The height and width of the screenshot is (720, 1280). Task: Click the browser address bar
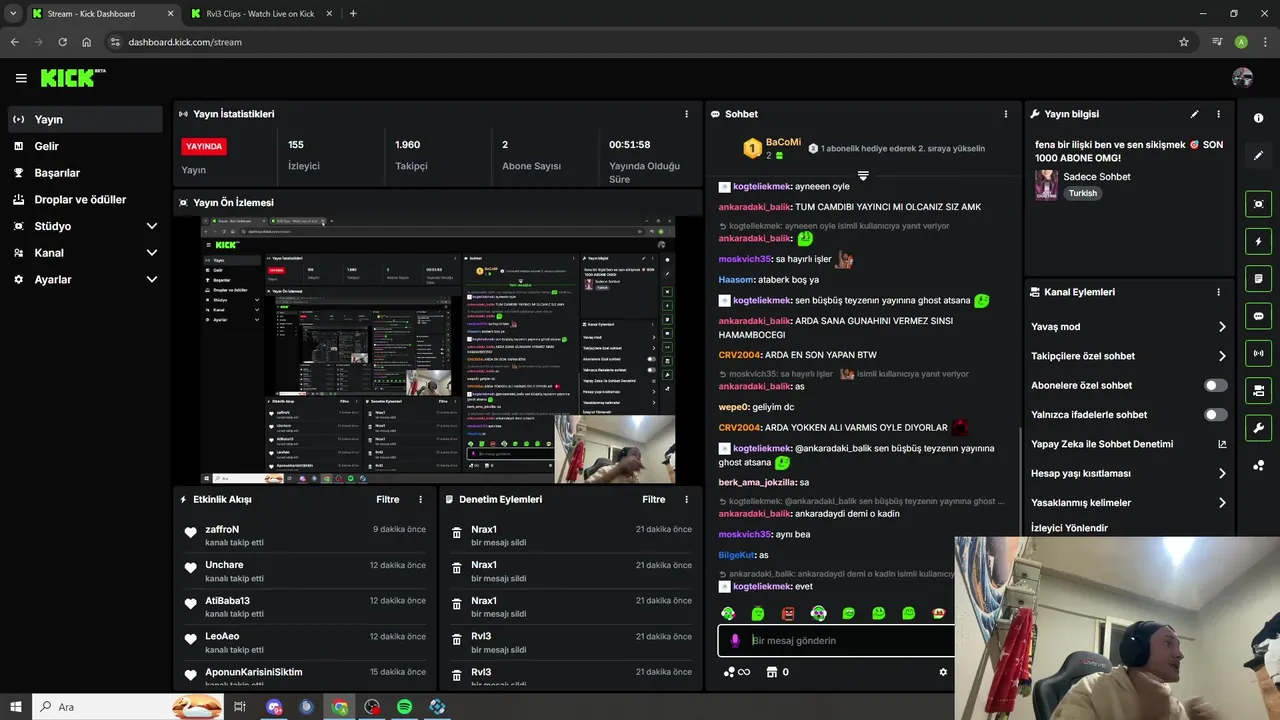(640, 42)
